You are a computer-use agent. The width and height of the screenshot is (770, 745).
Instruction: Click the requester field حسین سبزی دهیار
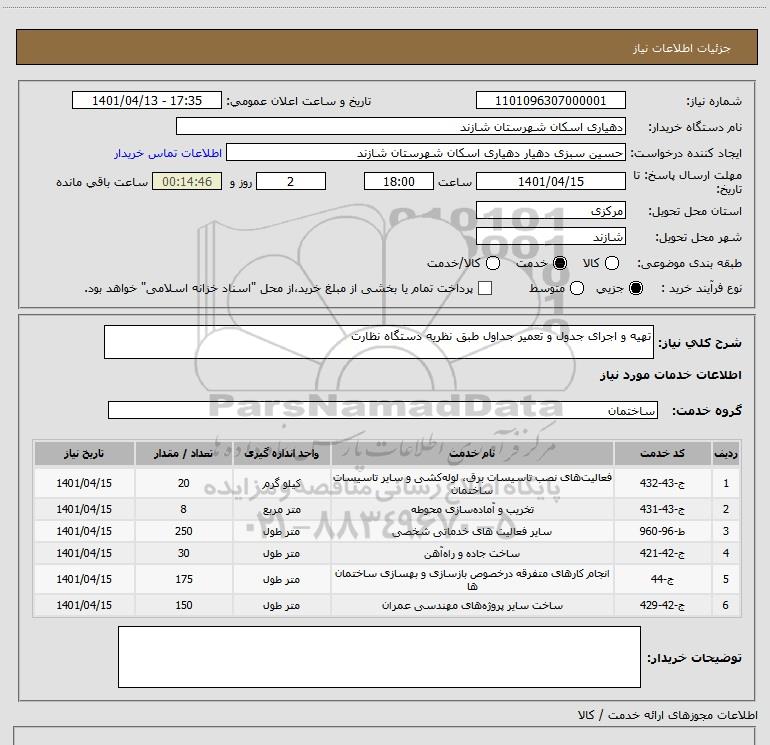426,152
